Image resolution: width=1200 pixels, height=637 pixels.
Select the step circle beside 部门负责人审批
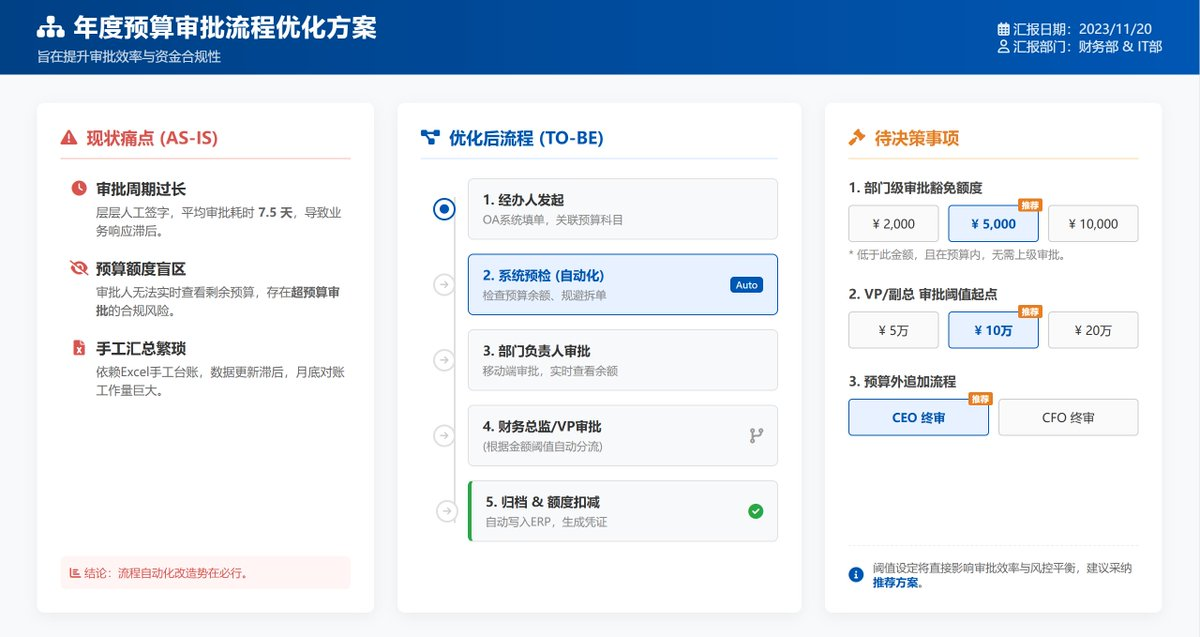click(x=444, y=360)
